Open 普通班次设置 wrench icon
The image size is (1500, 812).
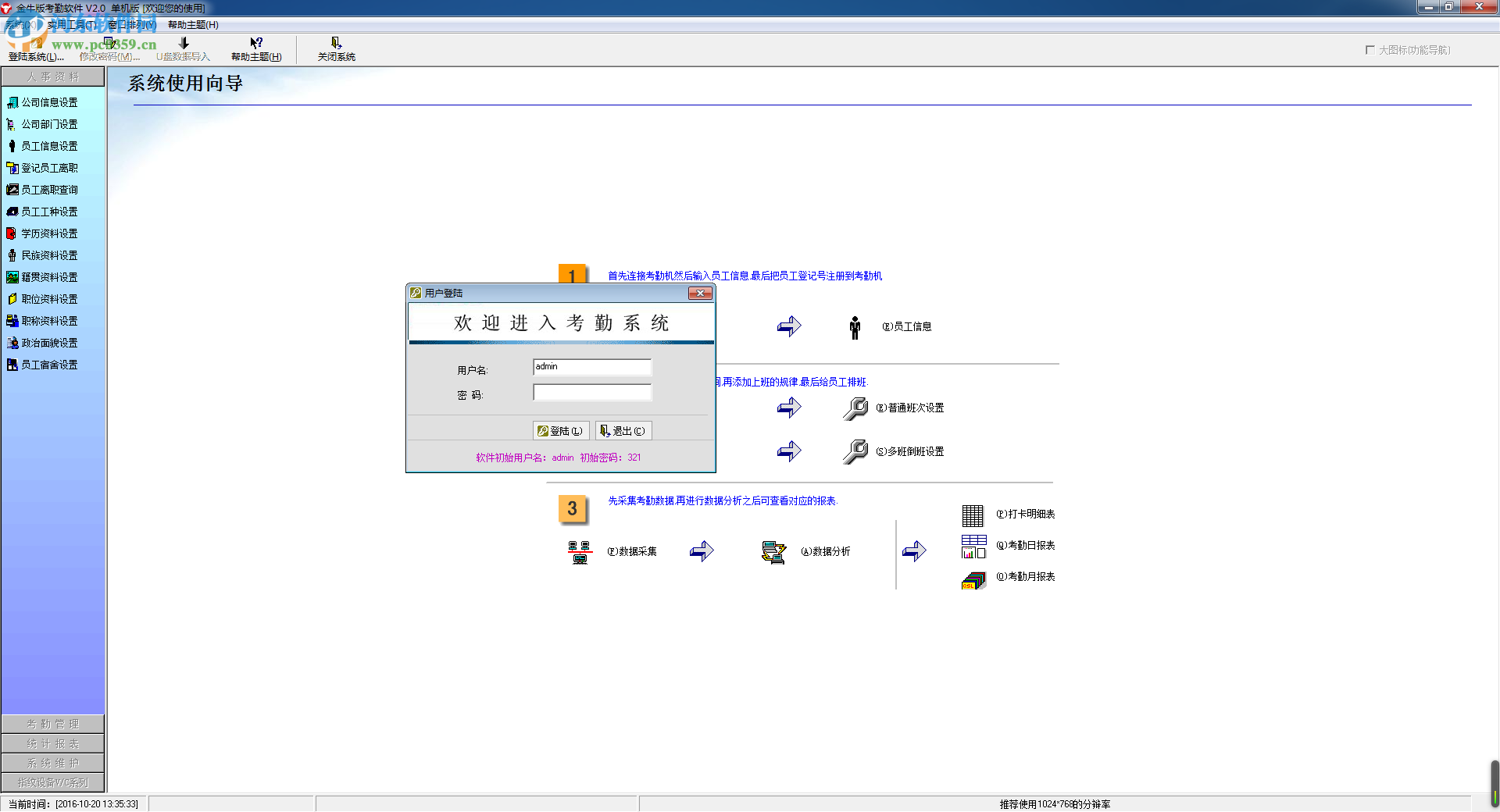[855, 408]
